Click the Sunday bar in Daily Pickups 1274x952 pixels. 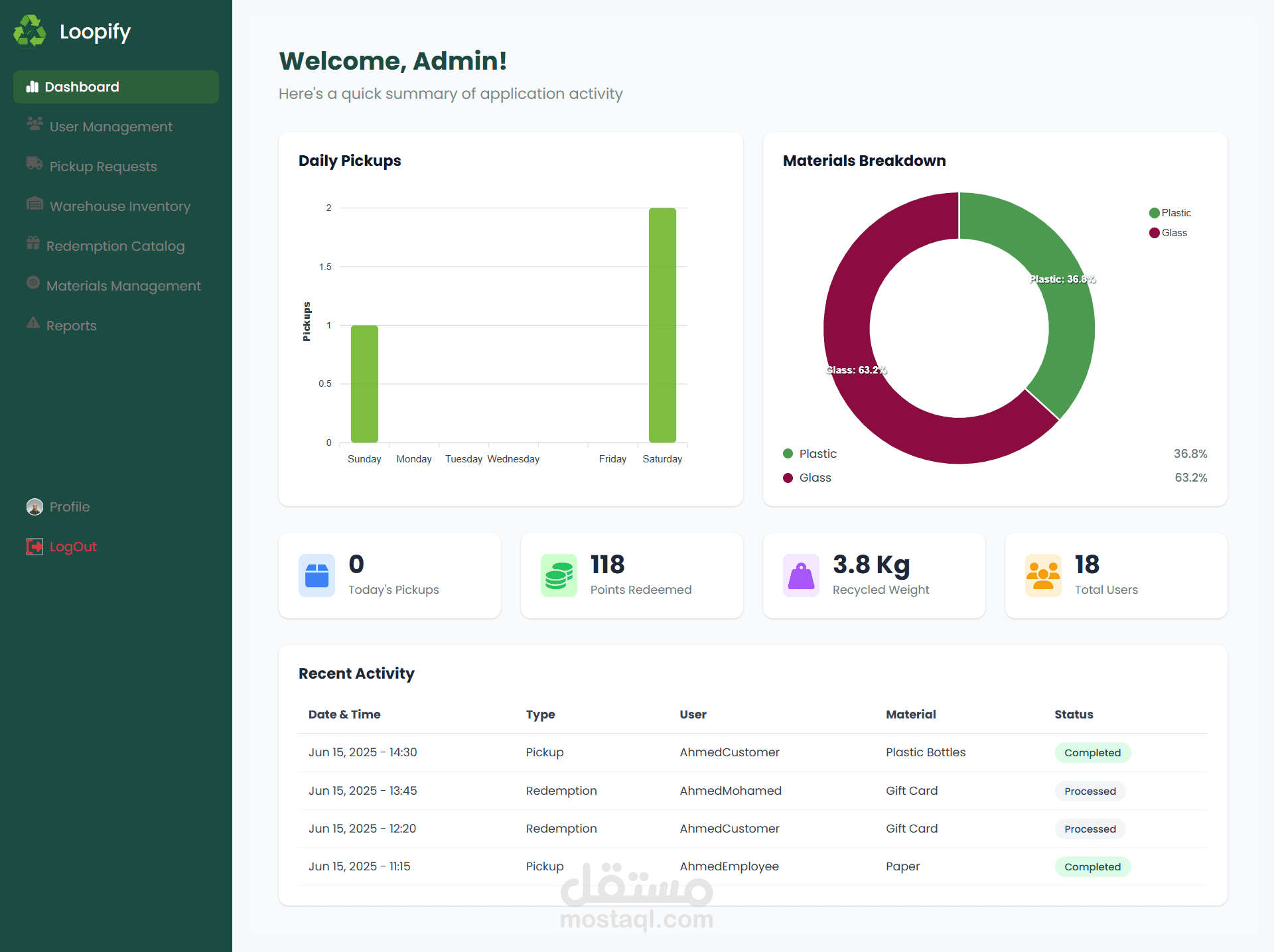[x=364, y=383]
